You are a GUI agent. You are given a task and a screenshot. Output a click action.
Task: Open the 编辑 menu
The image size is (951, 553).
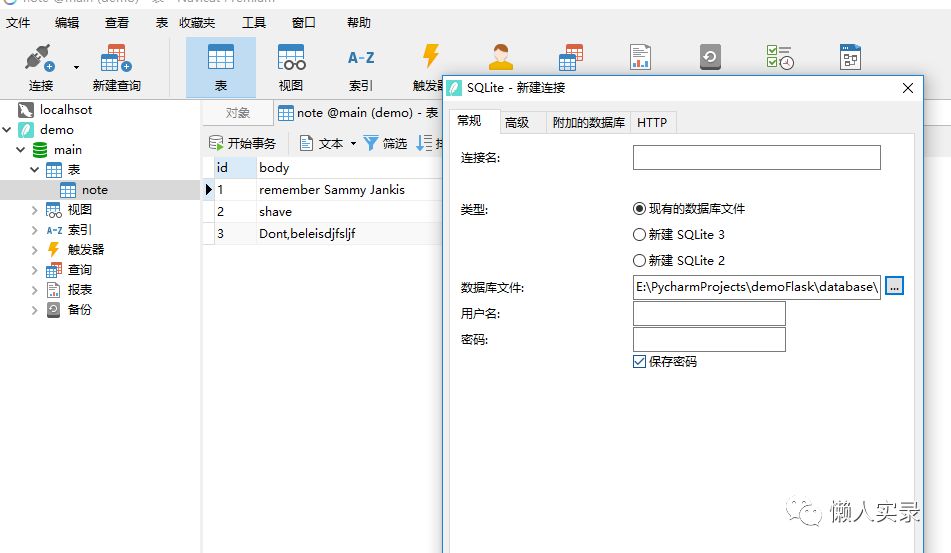tap(67, 22)
